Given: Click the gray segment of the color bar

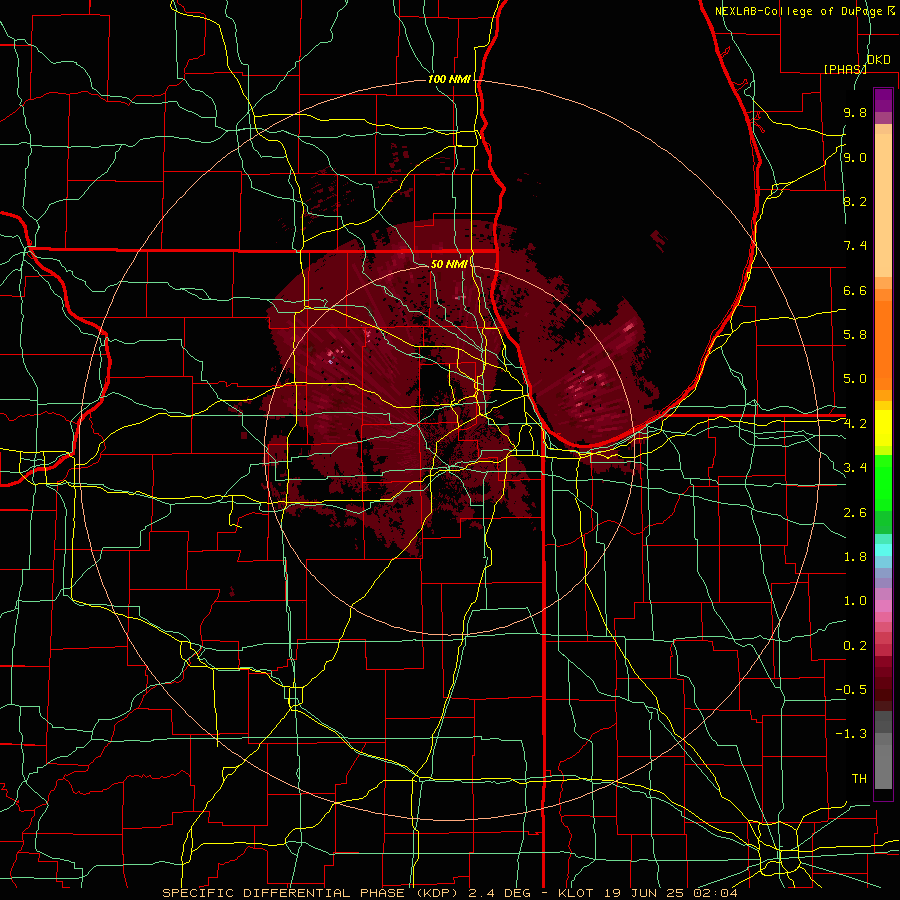Looking at the screenshot, I should coord(883,752).
